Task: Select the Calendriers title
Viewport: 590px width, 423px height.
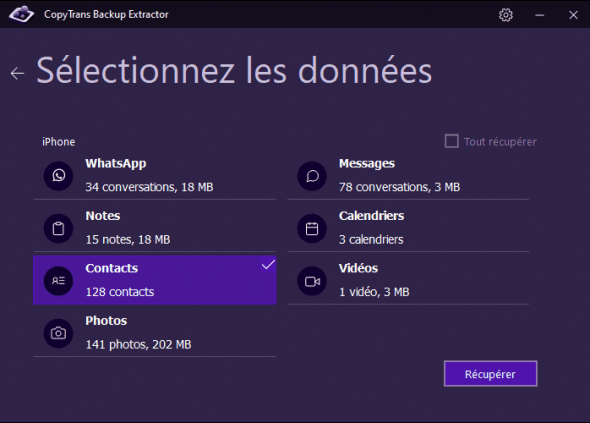Action: pyautogui.click(x=371, y=216)
